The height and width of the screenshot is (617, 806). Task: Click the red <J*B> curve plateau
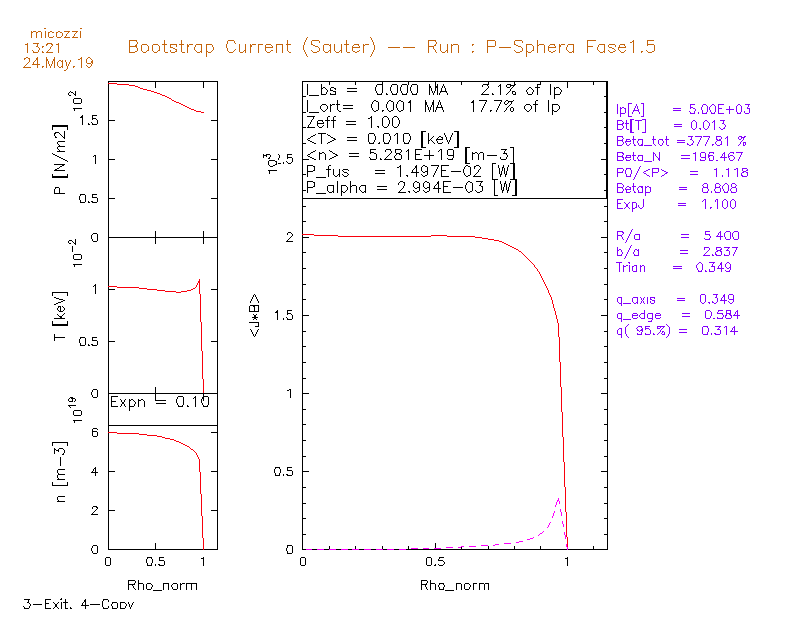[391, 236]
